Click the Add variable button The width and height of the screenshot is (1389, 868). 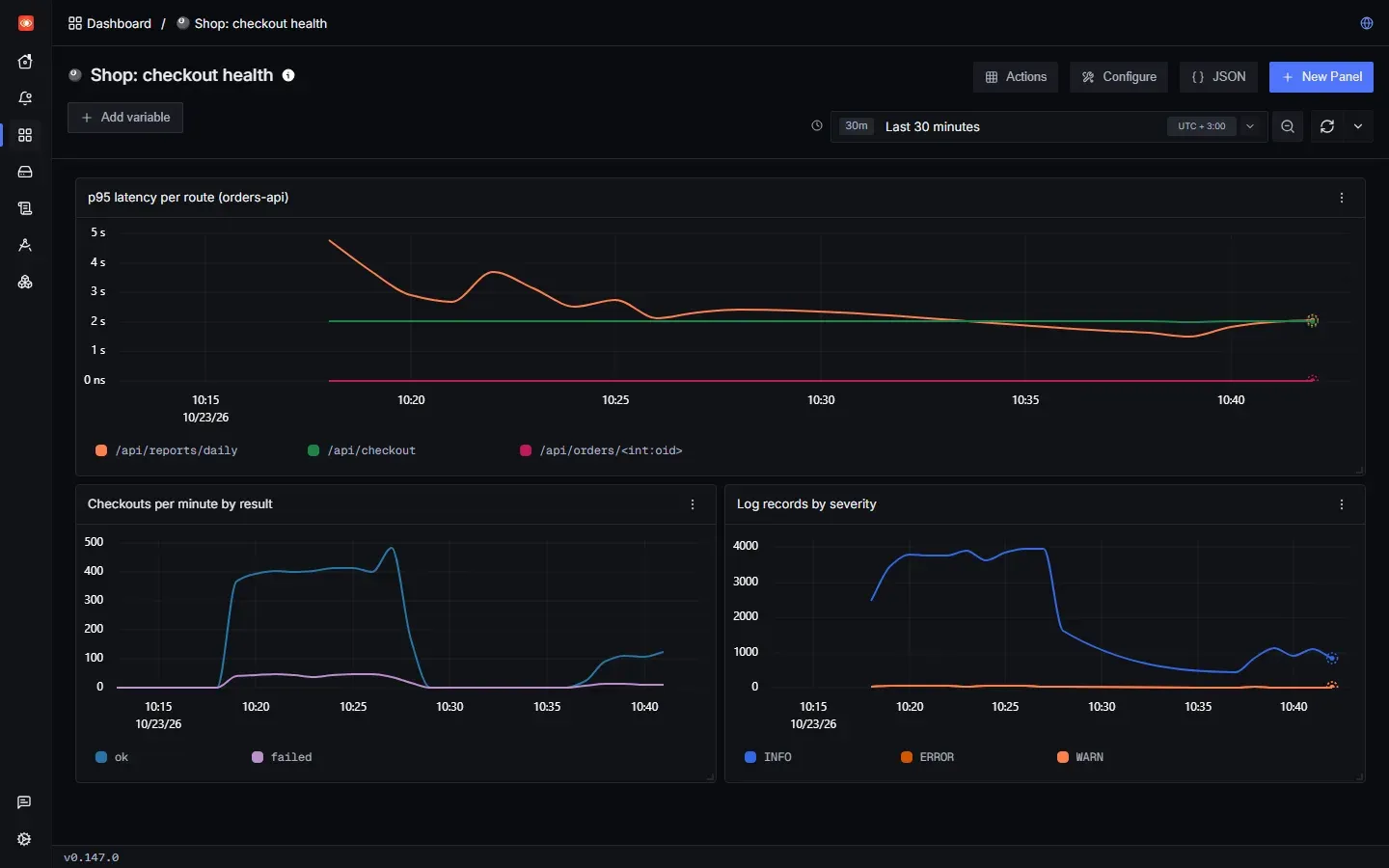(x=125, y=118)
